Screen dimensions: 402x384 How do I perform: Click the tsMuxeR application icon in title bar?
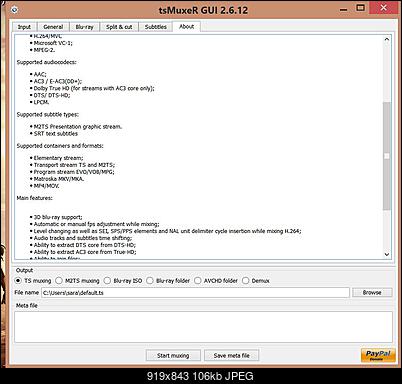tap(14, 10)
